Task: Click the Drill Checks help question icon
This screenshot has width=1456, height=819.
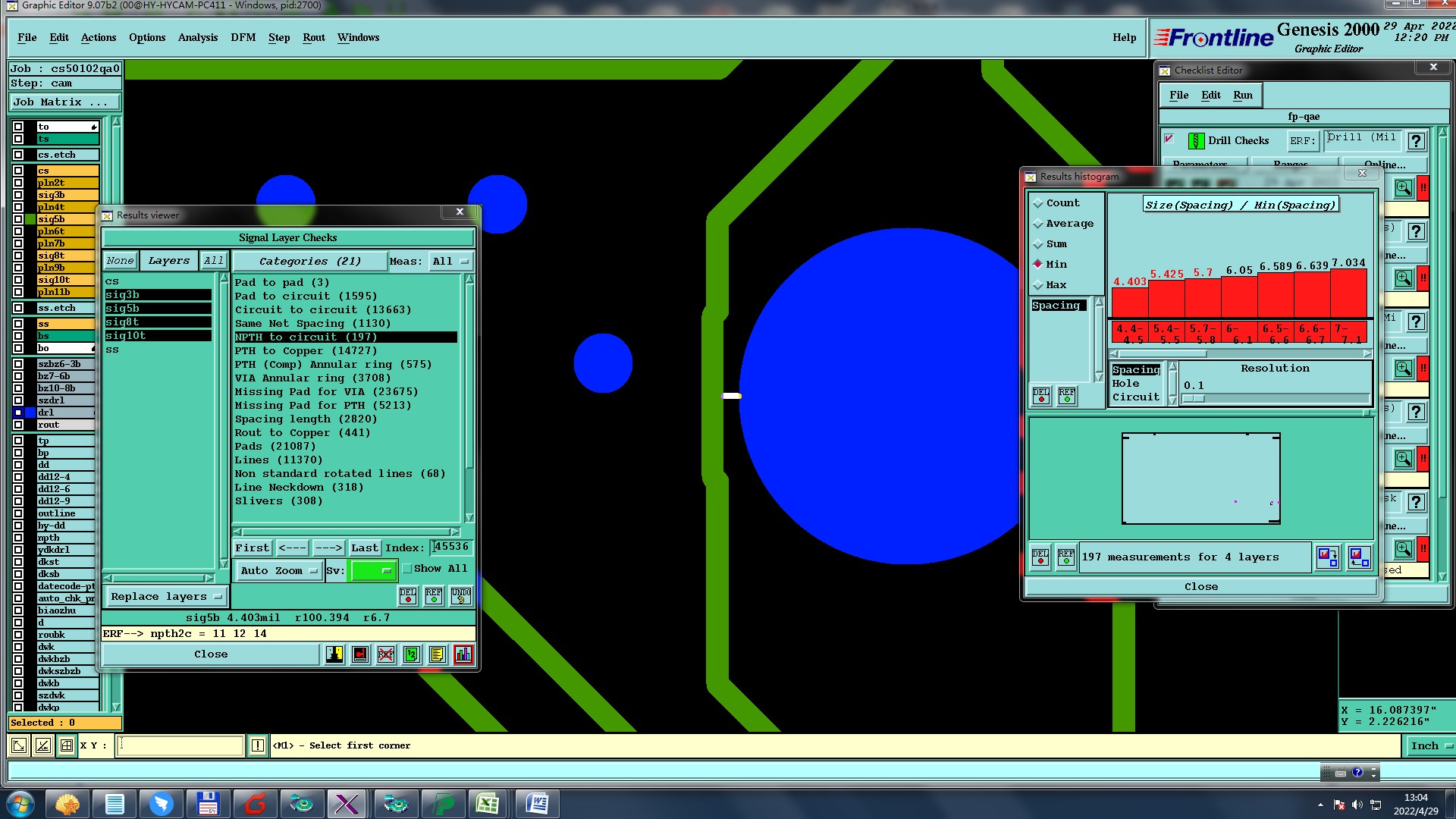Action: tap(1415, 141)
